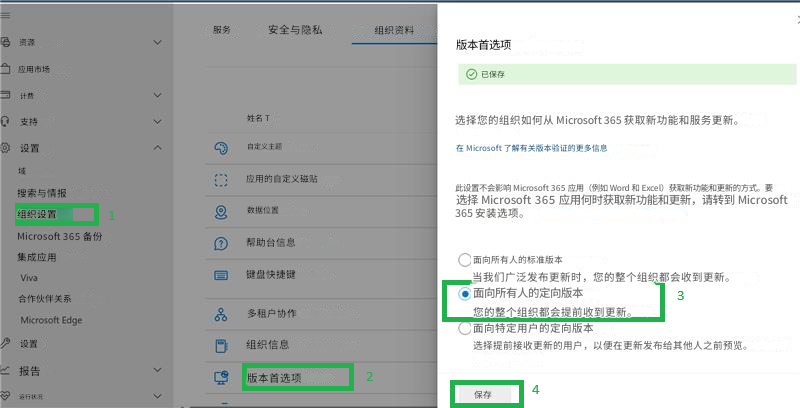Expand the 资源 section chevron
This screenshot has height=408, width=800.
pos(158,42)
